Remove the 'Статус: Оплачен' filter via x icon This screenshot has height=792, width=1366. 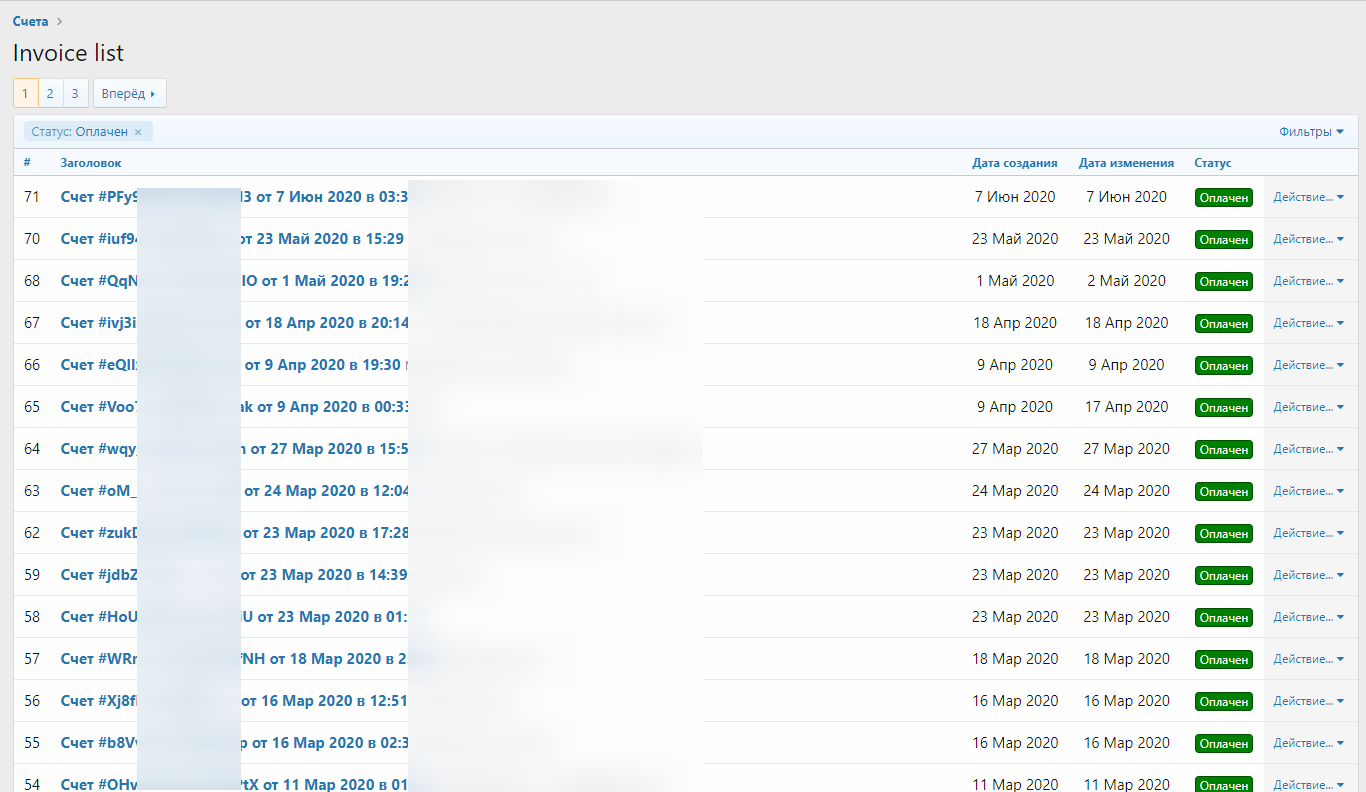[x=138, y=132]
